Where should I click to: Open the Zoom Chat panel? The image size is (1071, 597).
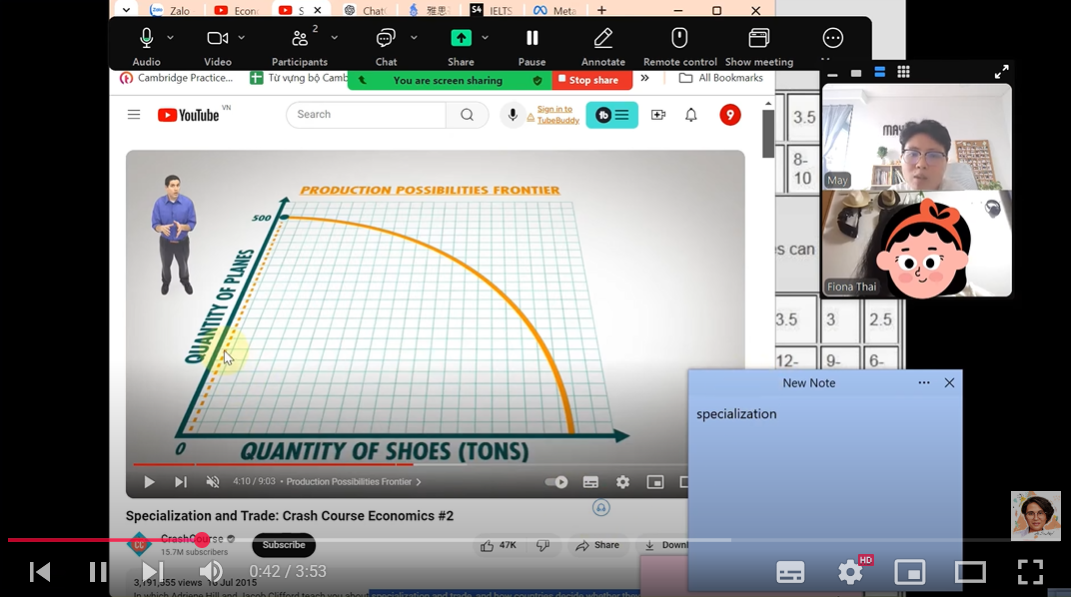(x=386, y=39)
